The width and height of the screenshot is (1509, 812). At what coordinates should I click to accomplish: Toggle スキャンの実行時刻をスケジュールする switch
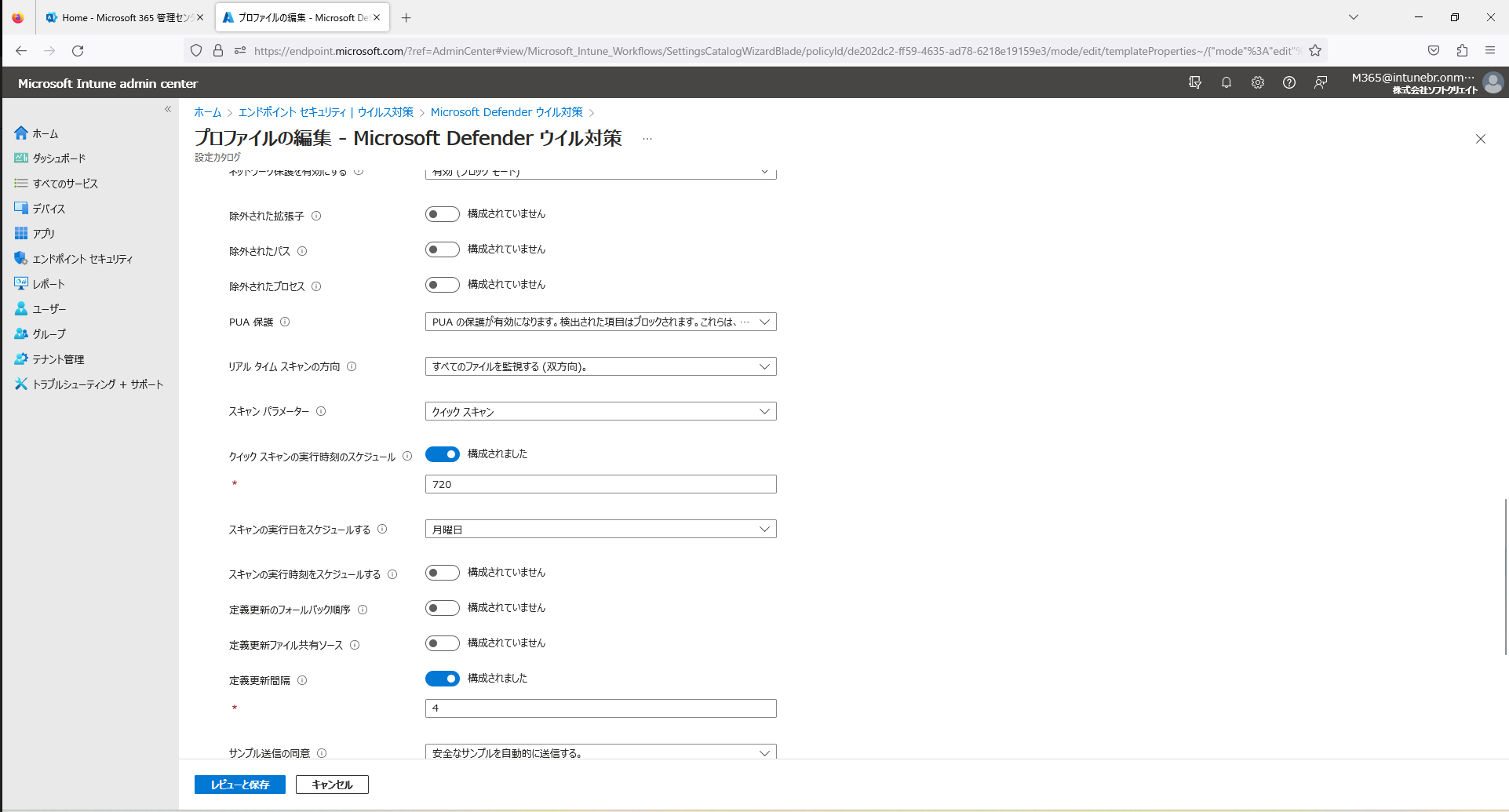coord(443,573)
